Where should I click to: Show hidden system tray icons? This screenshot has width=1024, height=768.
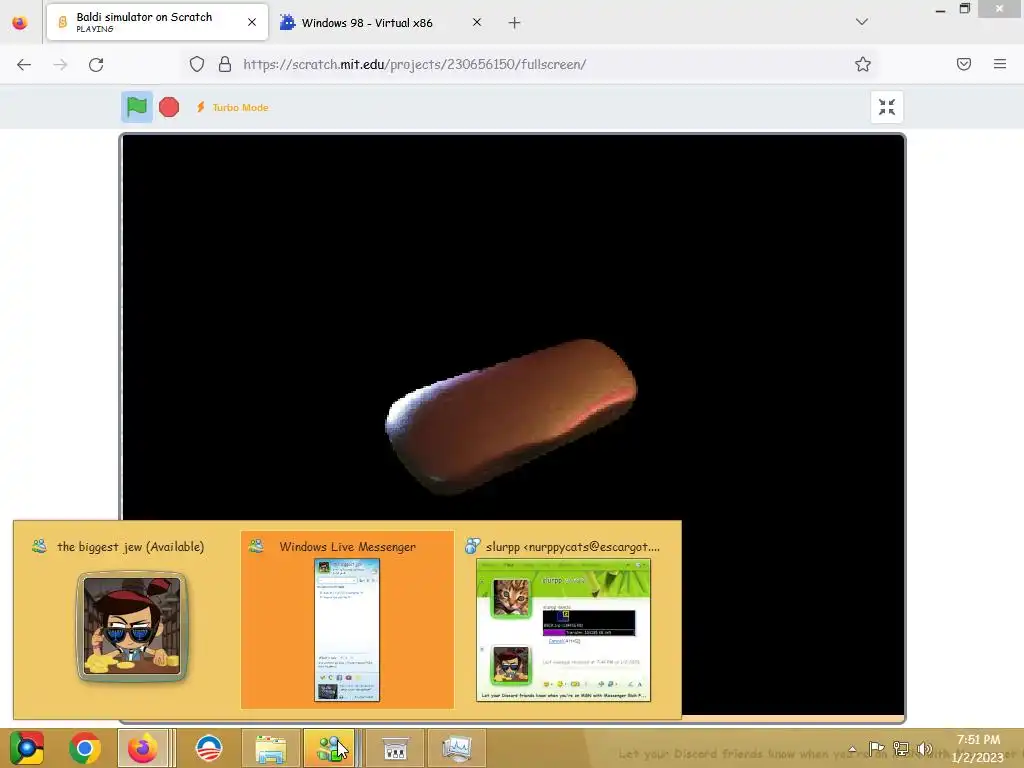point(852,749)
